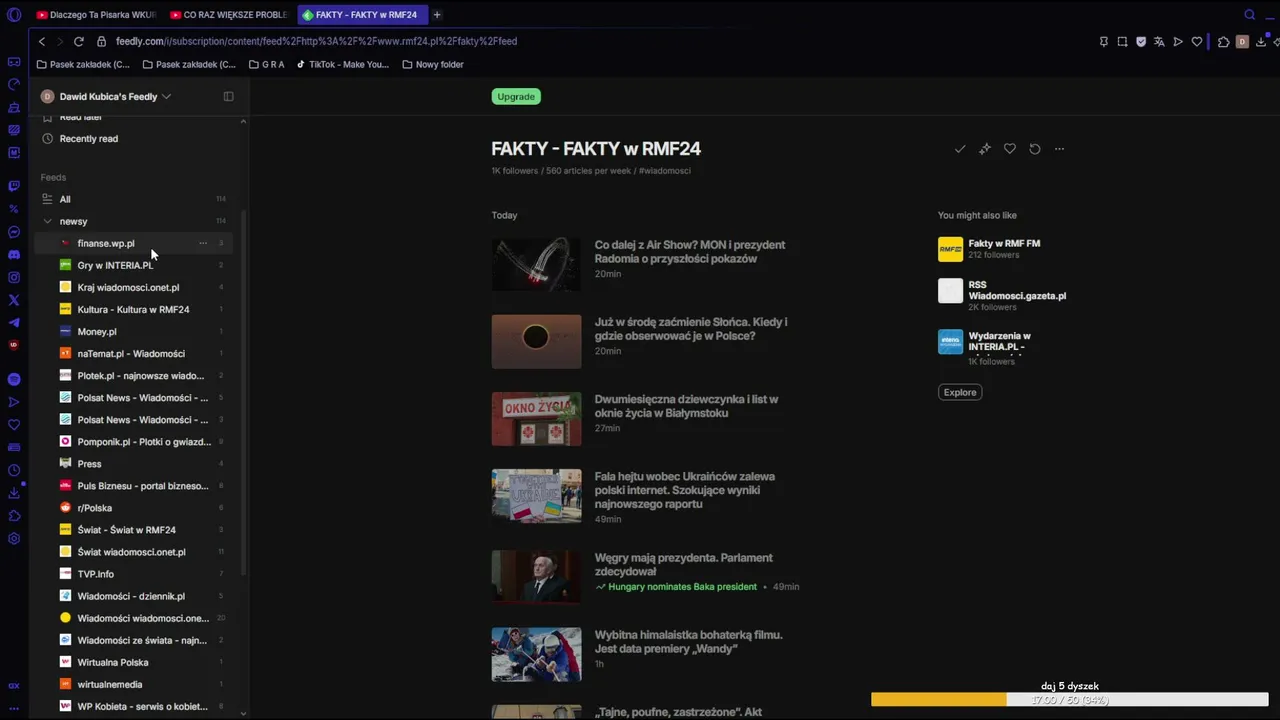Click the sidebar scrollbar down arrow
The height and width of the screenshot is (720, 1280).
pos(243,713)
